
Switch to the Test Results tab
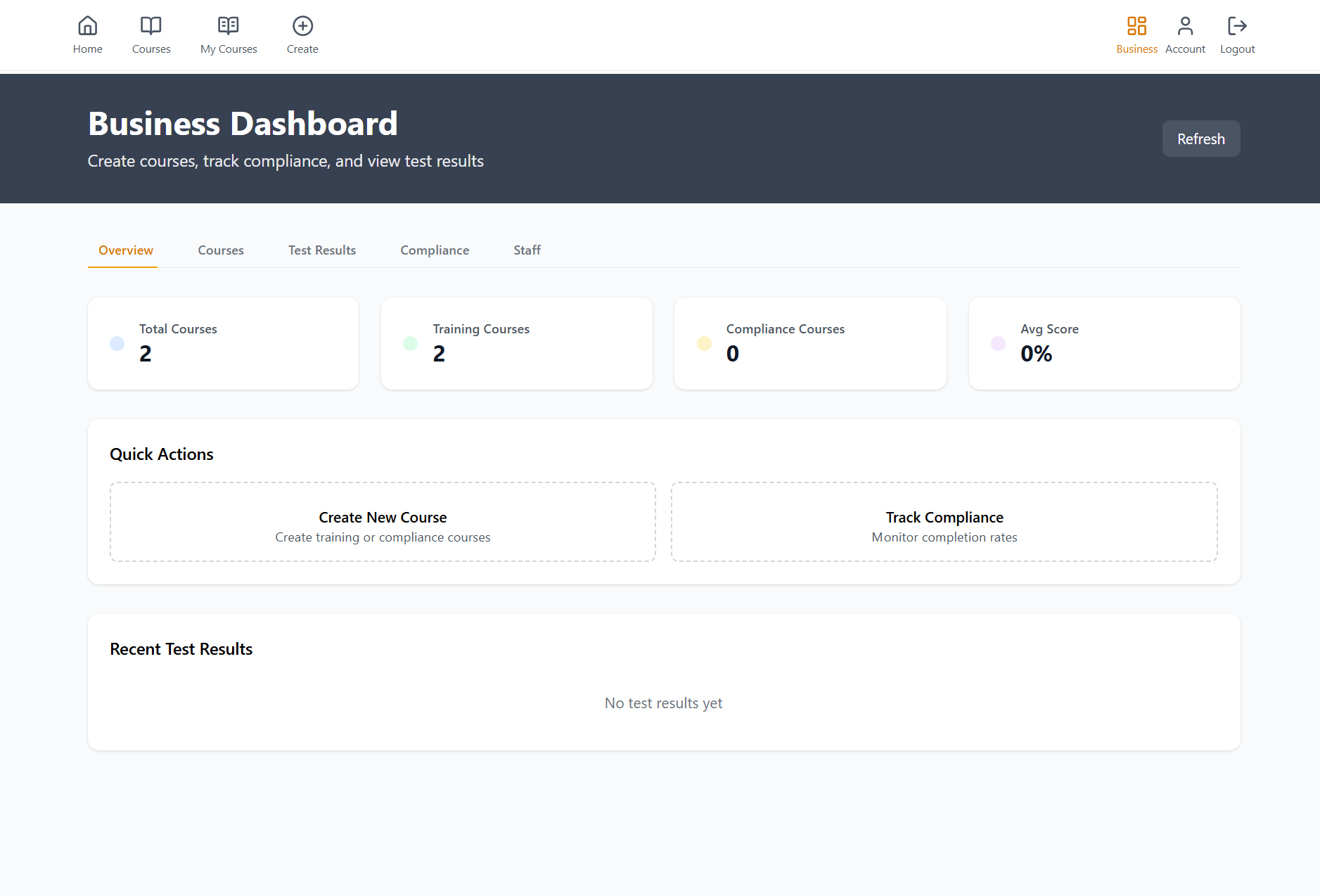321,250
